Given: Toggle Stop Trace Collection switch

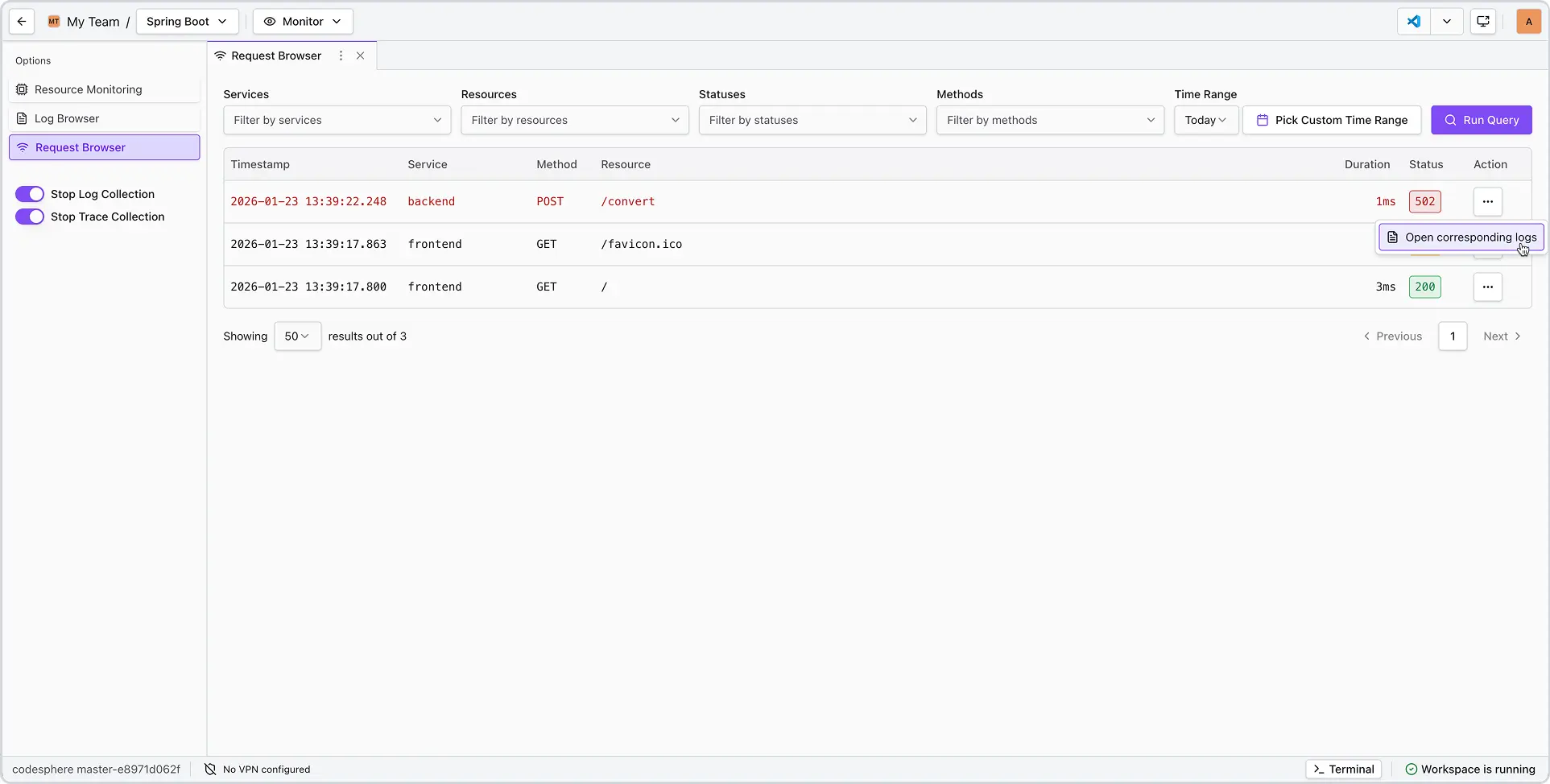Looking at the screenshot, I should click(x=30, y=217).
